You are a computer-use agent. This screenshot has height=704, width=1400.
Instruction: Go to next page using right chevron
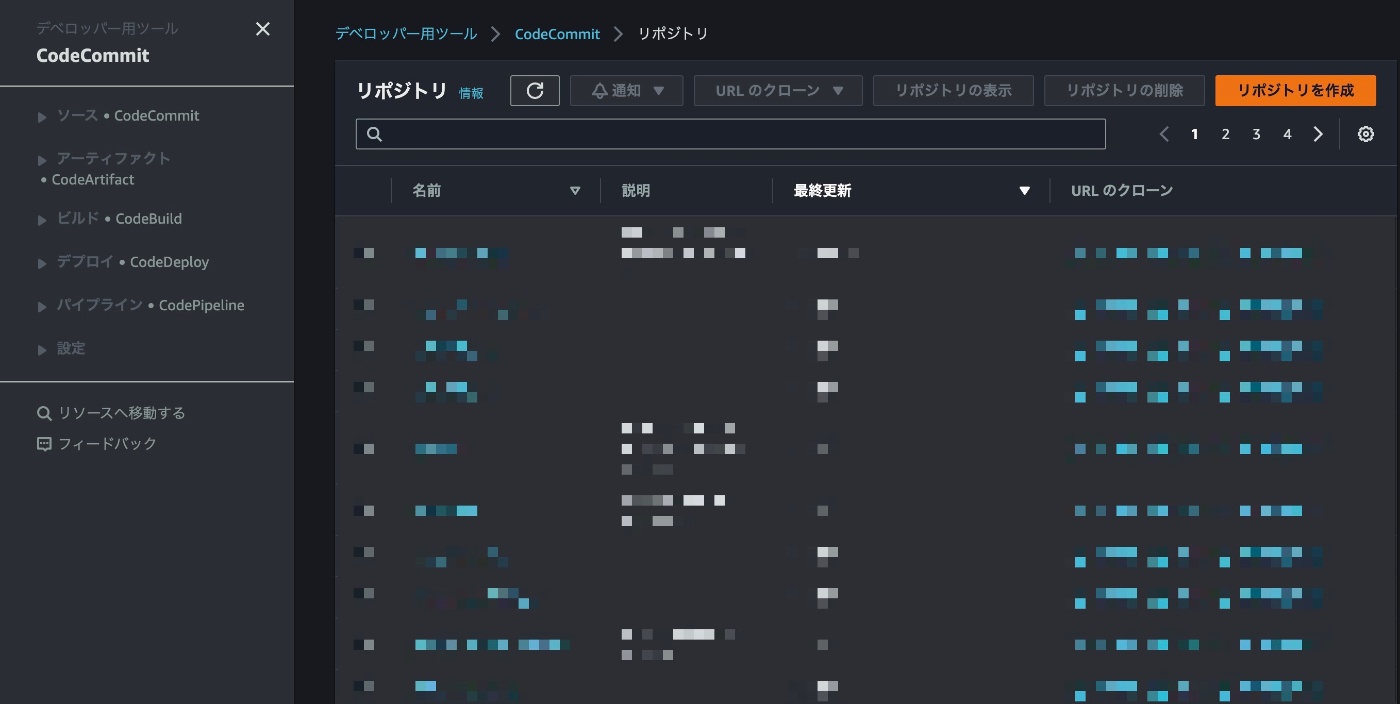coord(1318,134)
